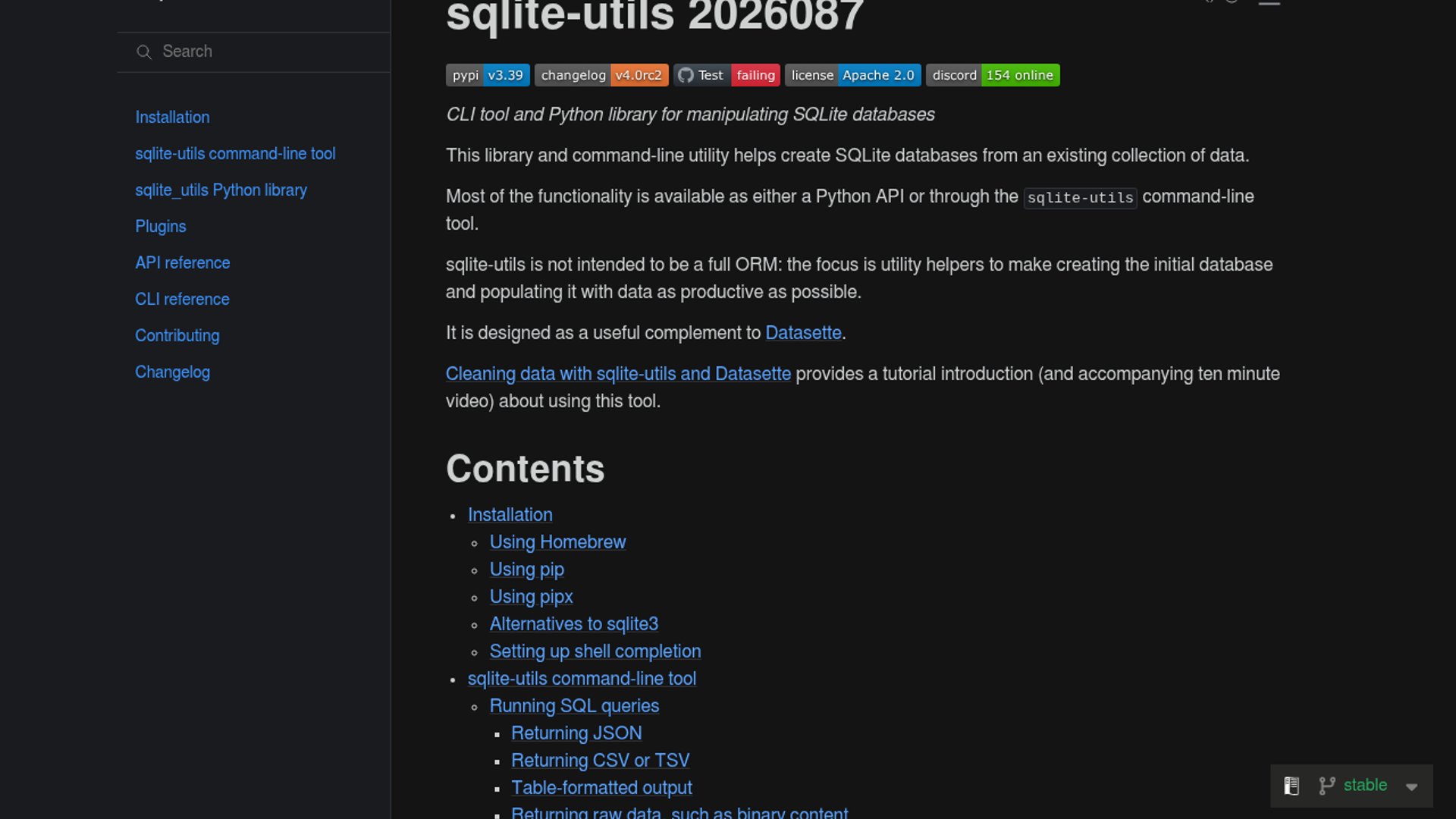Open the Using pipx link
Screen dimensions: 1456x819
point(531,597)
